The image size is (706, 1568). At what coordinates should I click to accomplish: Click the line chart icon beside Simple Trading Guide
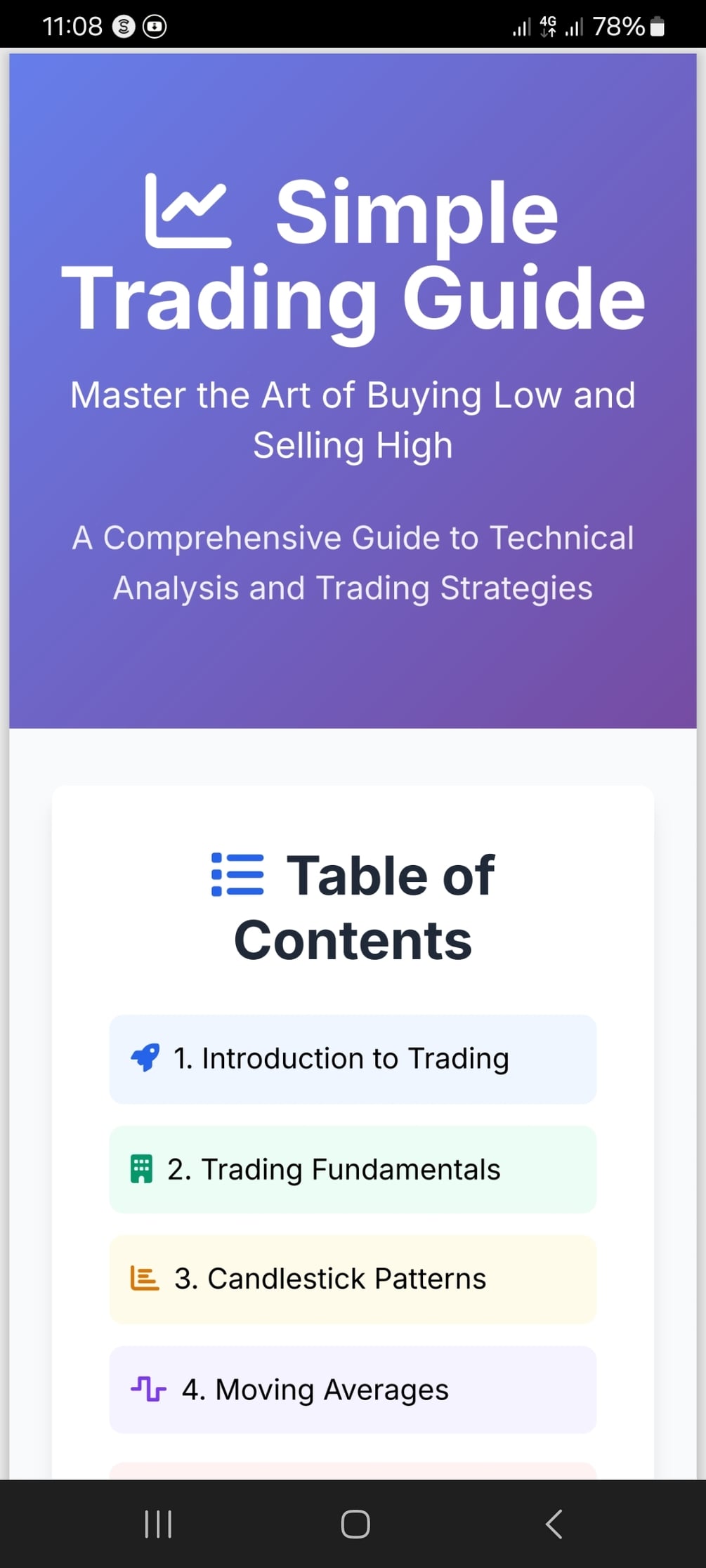click(188, 211)
